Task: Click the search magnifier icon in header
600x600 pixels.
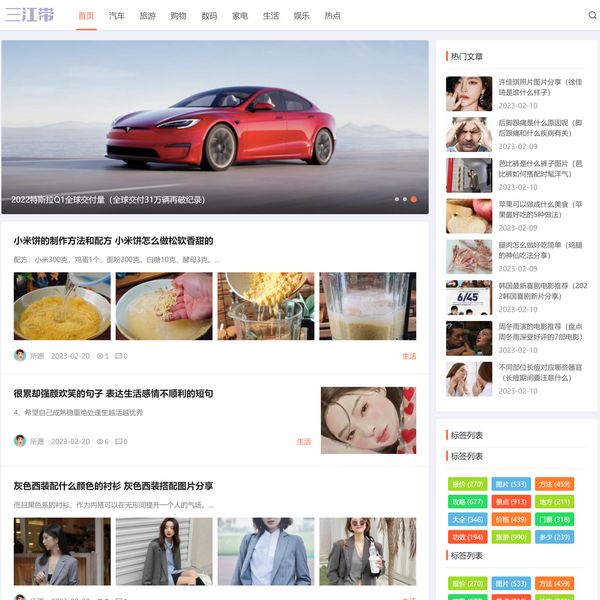Action: [591, 16]
